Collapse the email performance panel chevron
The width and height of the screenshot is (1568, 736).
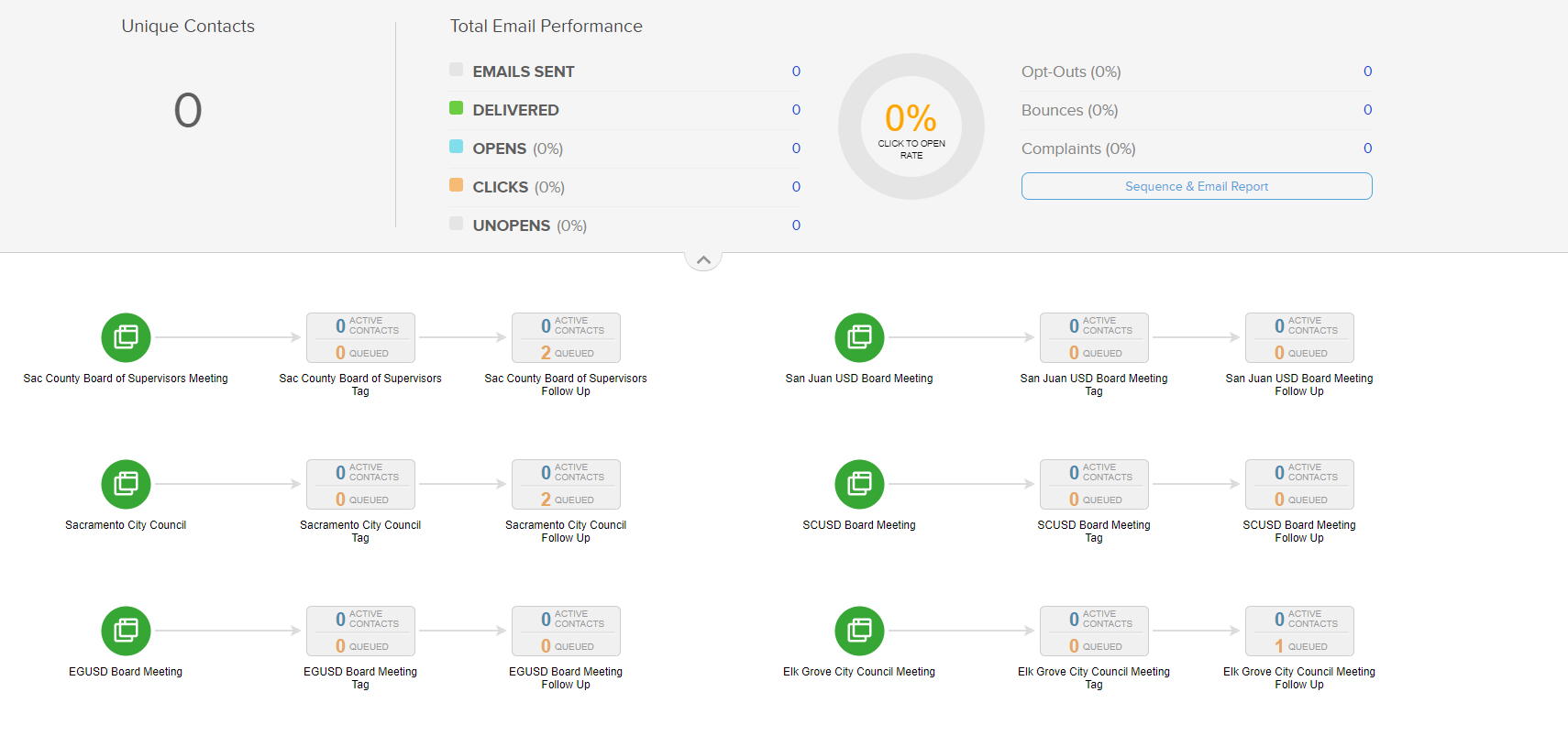[703, 260]
